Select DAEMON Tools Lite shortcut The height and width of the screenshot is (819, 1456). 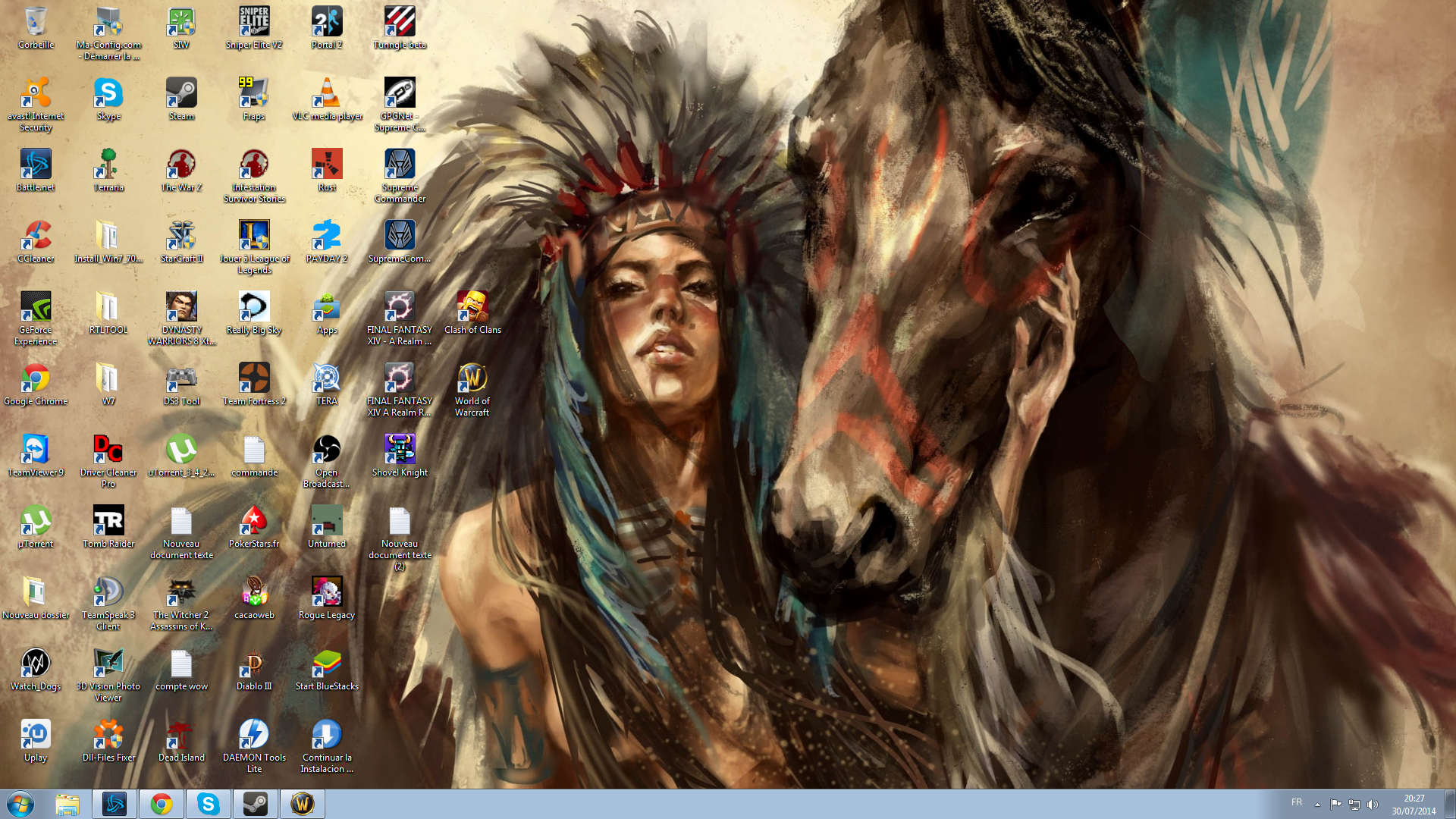click(254, 746)
